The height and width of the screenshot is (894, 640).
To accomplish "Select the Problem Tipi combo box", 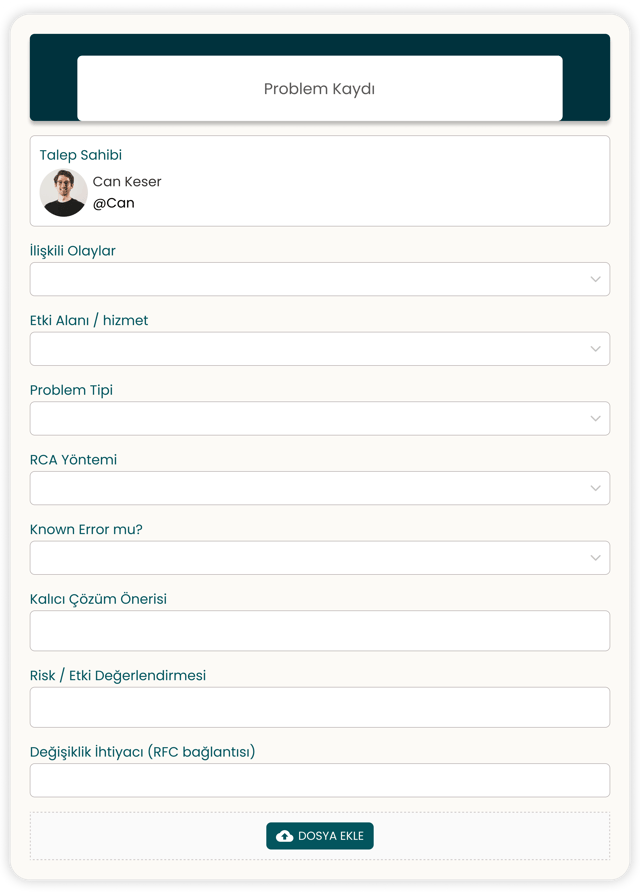I will (300, 419).
